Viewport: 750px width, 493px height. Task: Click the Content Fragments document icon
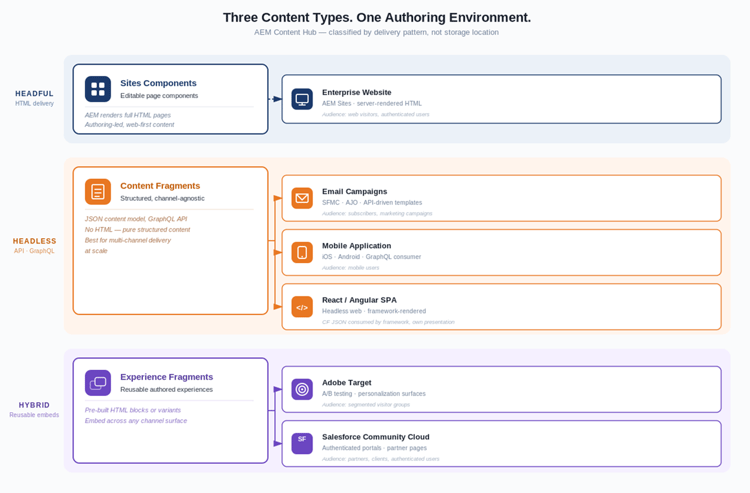[x=98, y=192]
